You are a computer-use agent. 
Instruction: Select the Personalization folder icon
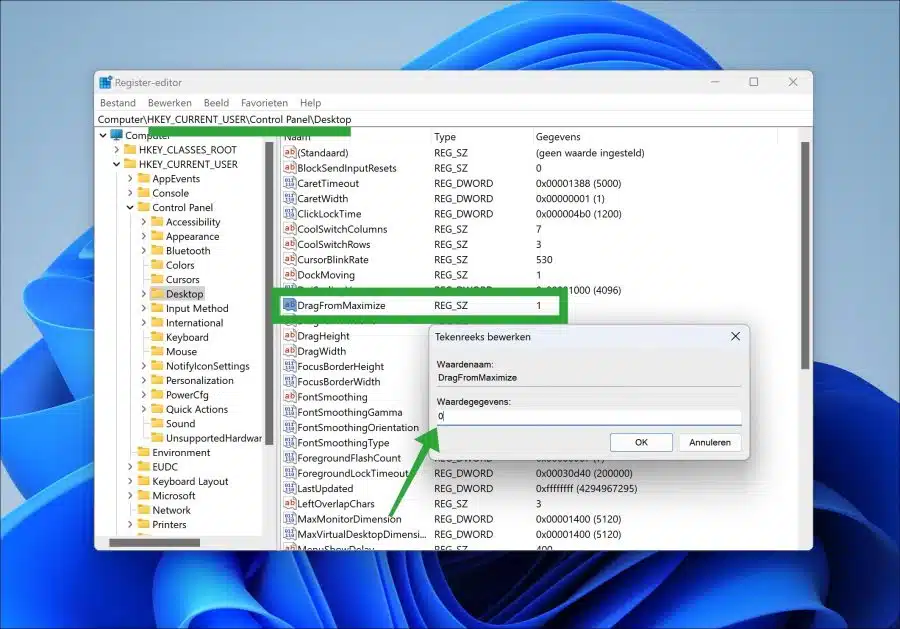pyautogui.click(x=157, y=380)
